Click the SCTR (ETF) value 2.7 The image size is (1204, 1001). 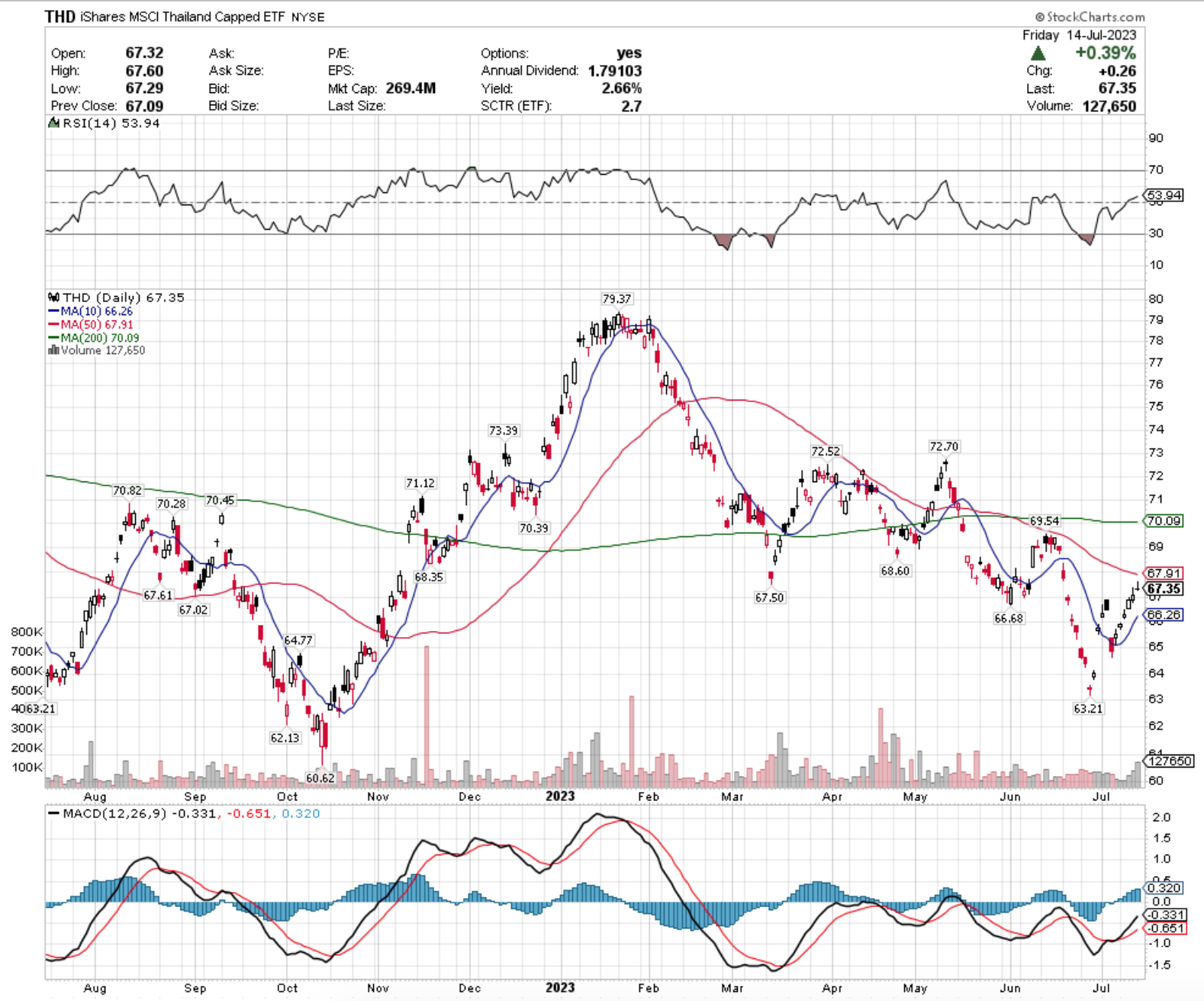click(x=631, y=106)
